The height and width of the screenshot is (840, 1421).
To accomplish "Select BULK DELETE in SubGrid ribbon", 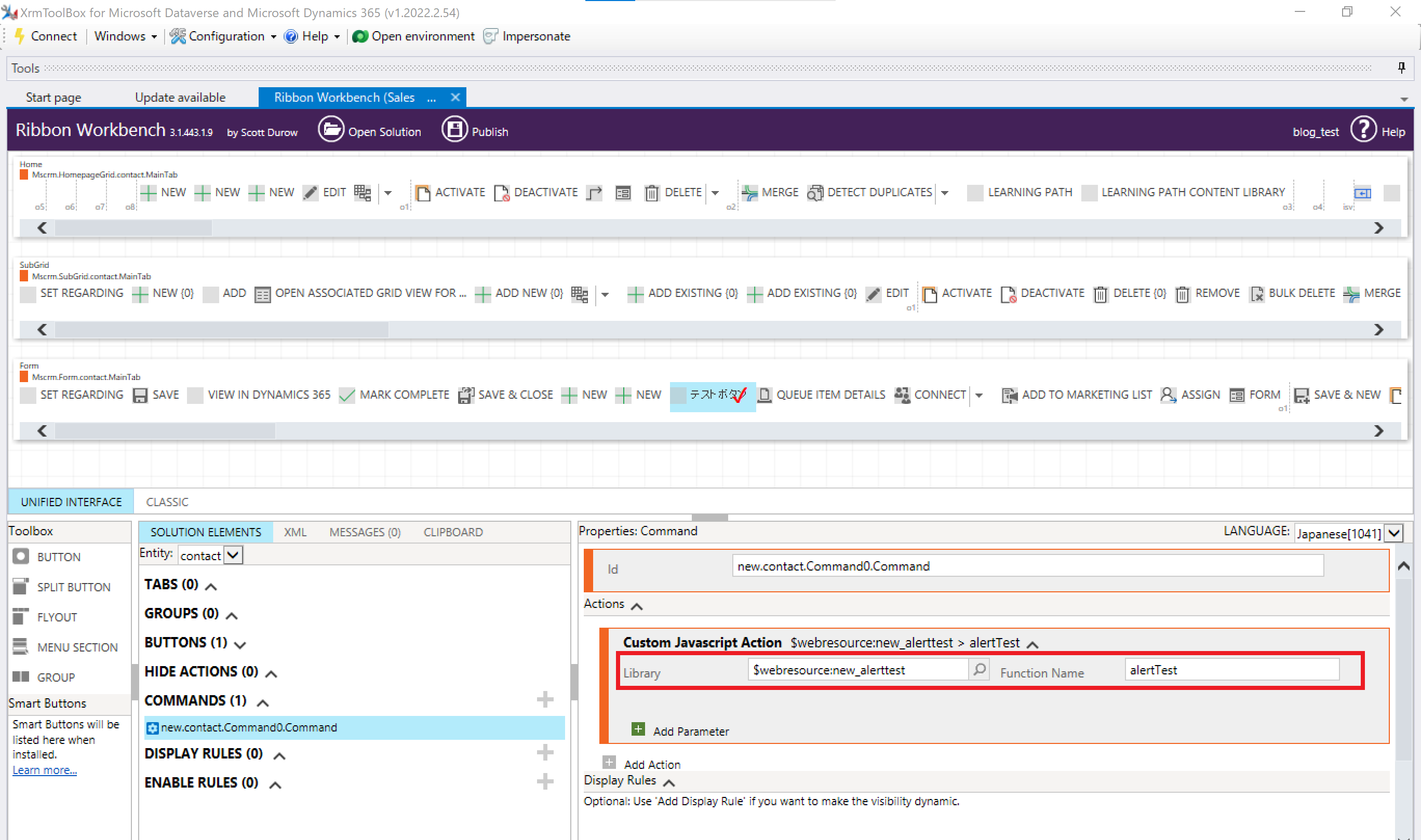I will pyautogui.click(x=1292, y=293).
